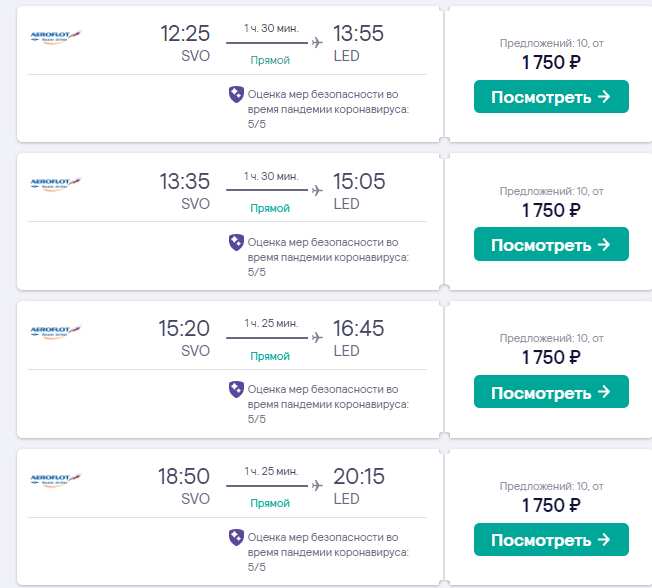Click Прямой label on the 15:20 flight

tap(270, 356)
